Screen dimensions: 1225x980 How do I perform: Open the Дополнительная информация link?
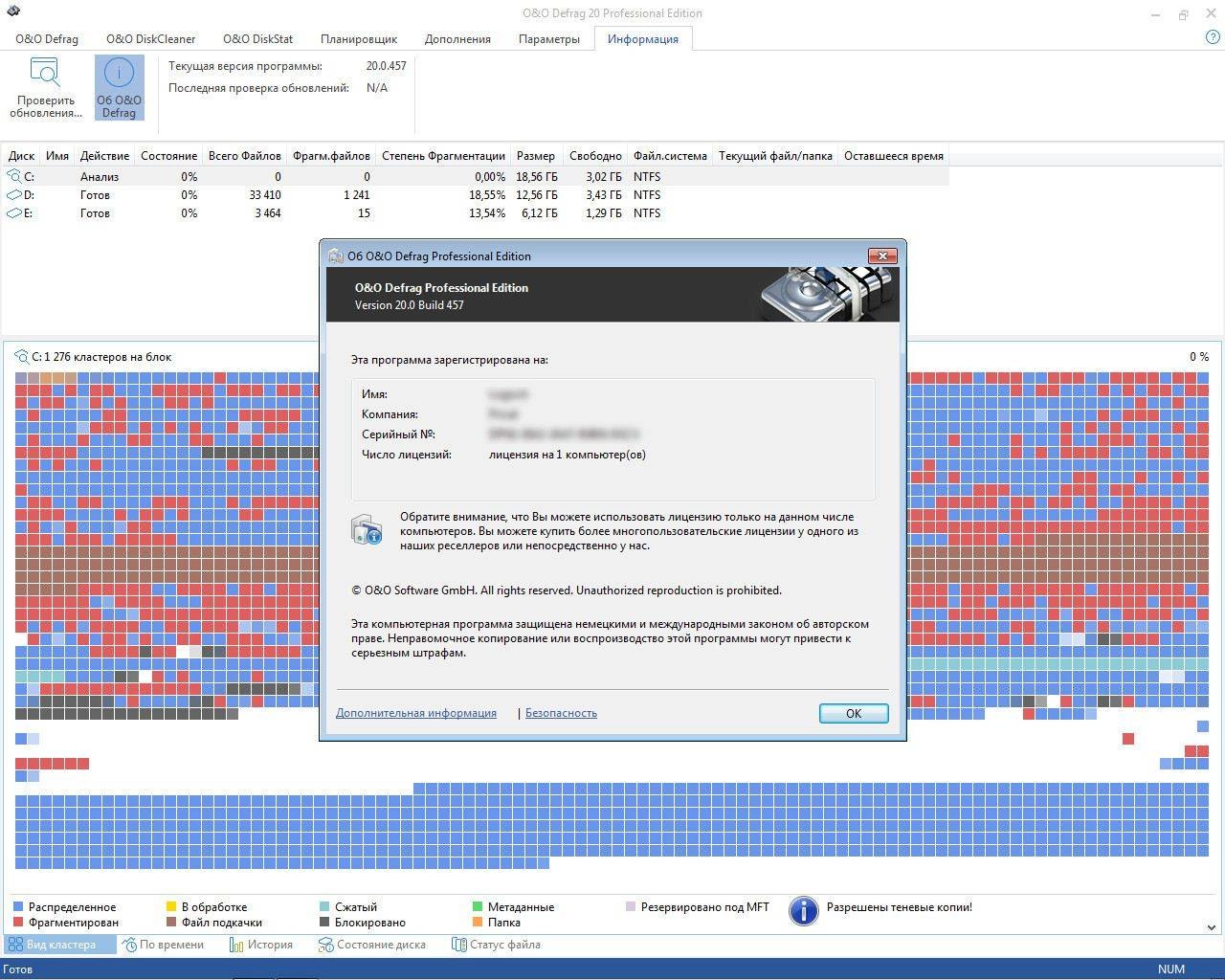tap(416, 713)
